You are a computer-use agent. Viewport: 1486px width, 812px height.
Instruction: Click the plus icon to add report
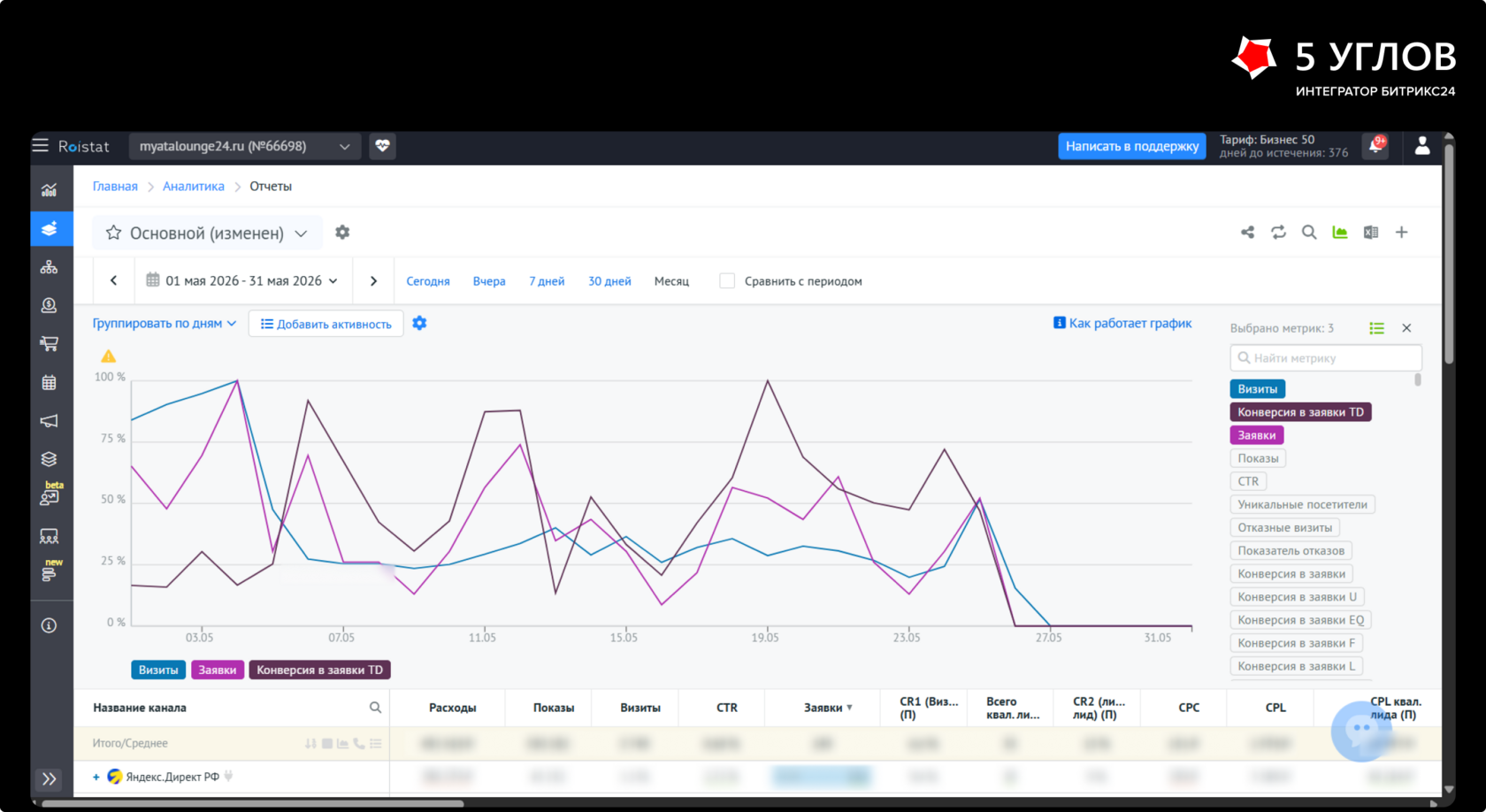[1402, 232]
